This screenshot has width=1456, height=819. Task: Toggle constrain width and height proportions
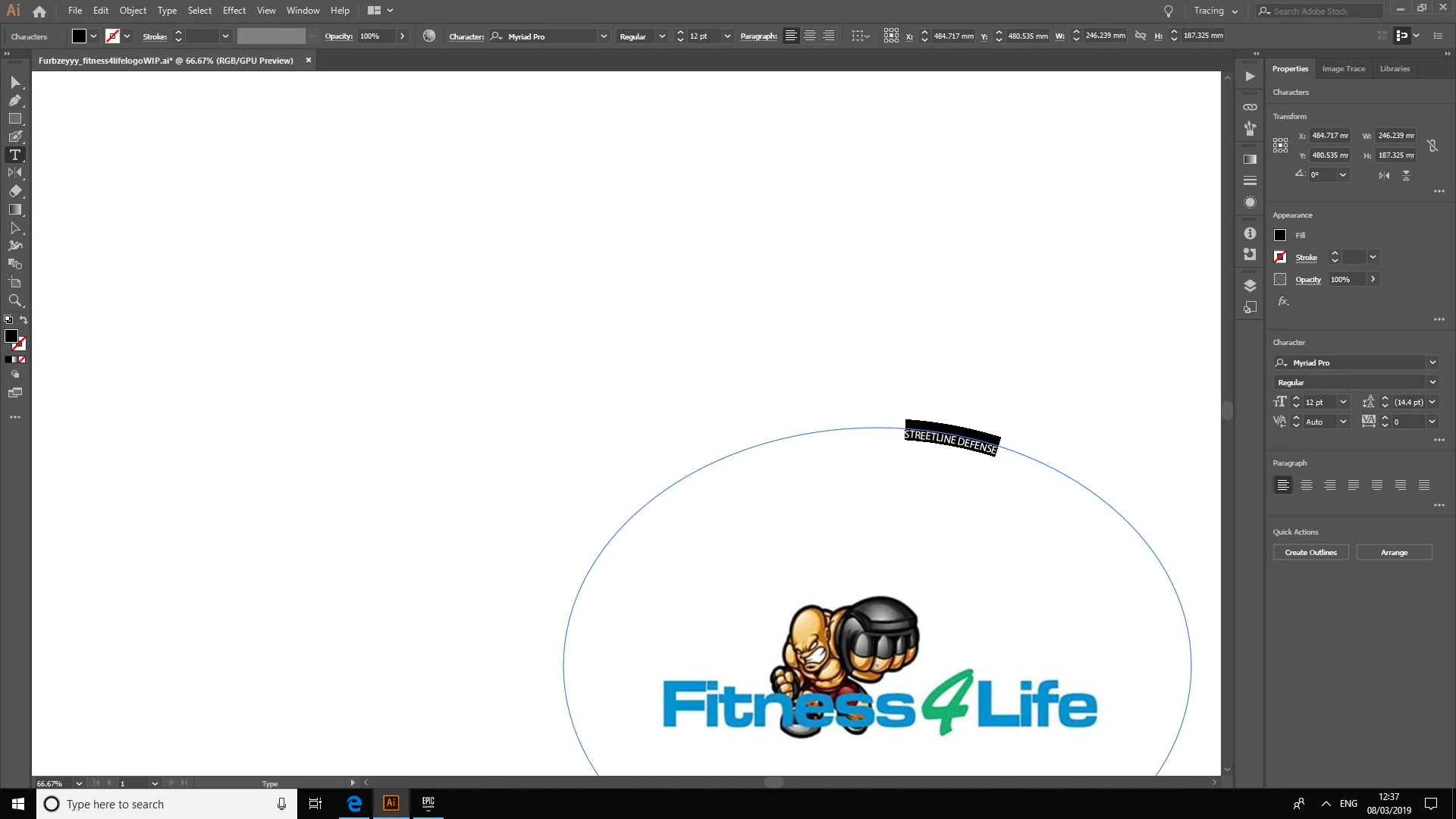(x=1432, y=146)
